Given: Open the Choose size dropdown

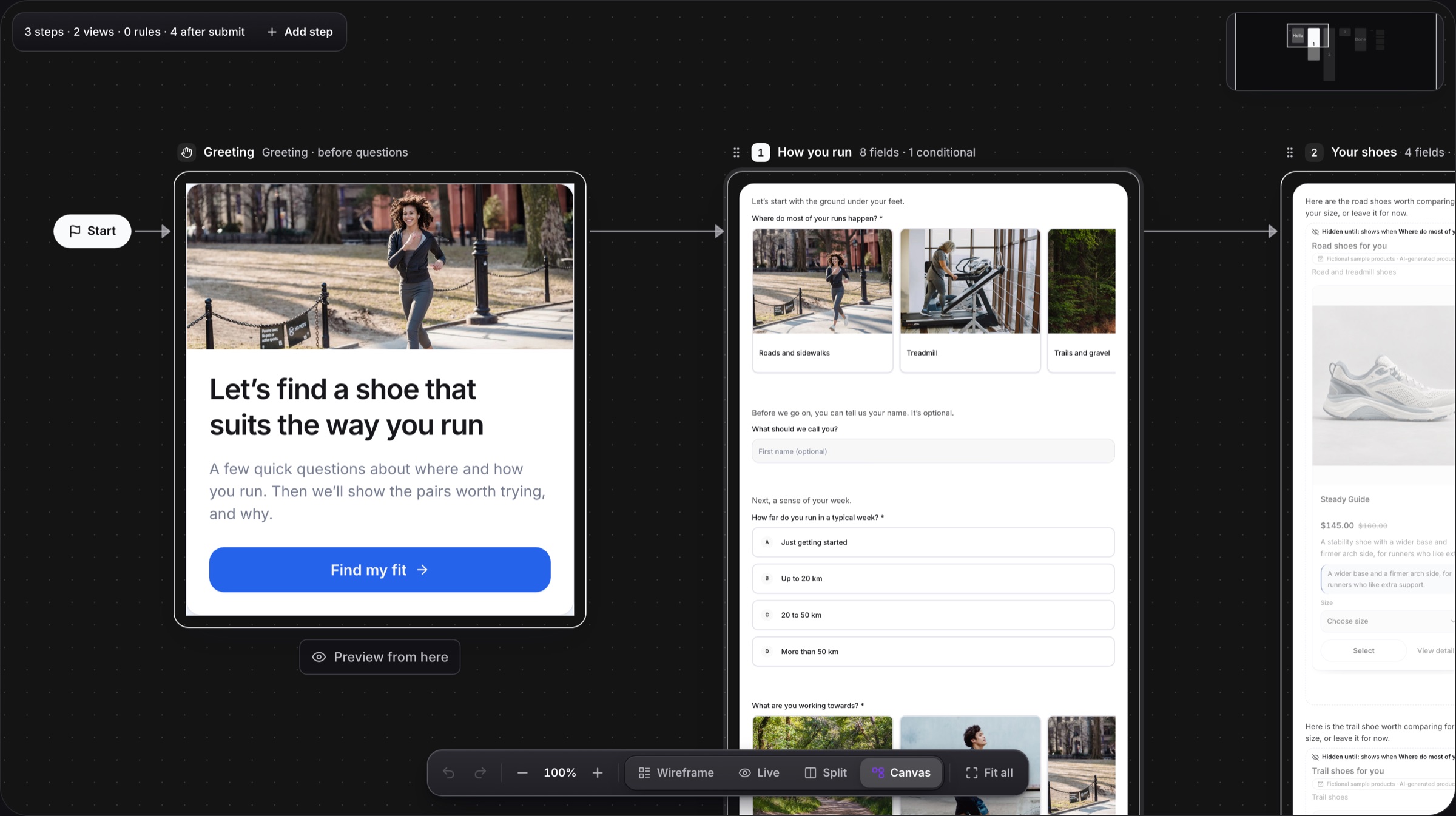Looking at the screenshot, I should pyautogui.click(x=1388, y=621).
